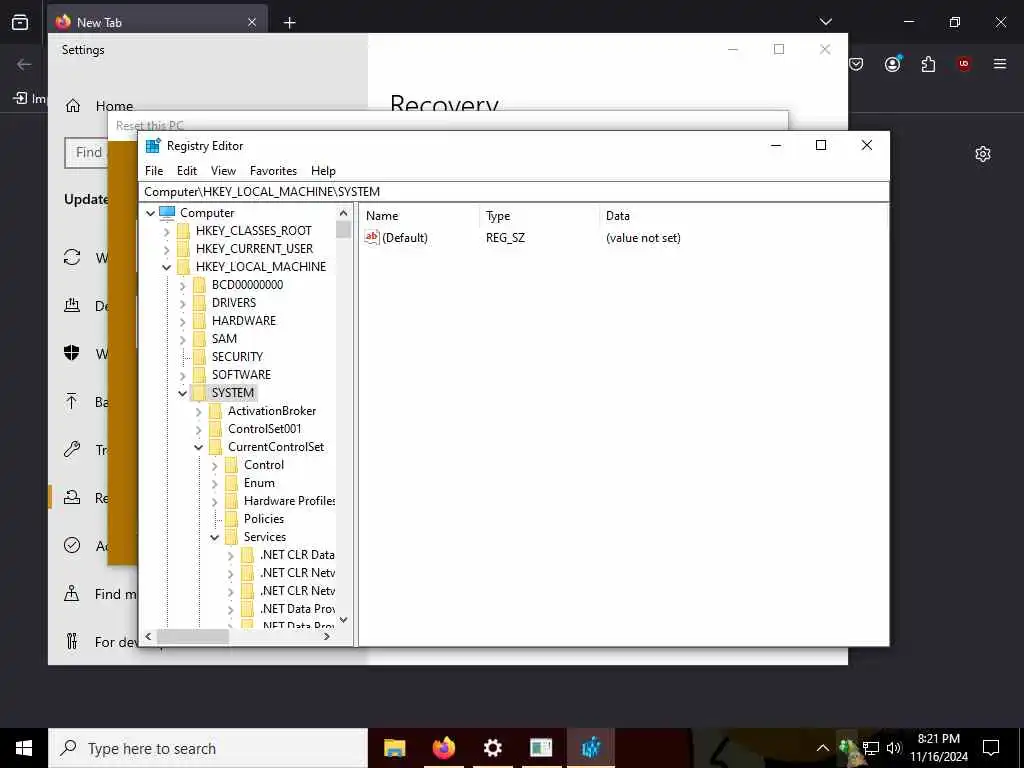Select the Services key
1024x768 pixels.
(x=264, y=536)
